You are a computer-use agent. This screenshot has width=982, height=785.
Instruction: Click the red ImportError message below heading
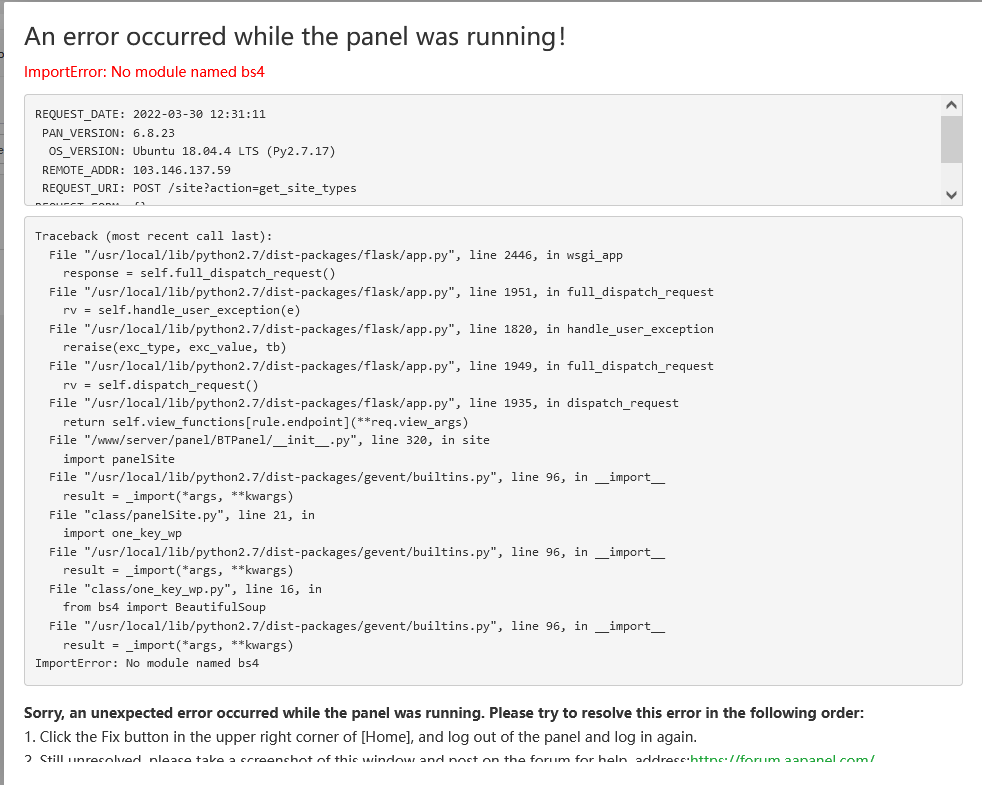(144, 72)
